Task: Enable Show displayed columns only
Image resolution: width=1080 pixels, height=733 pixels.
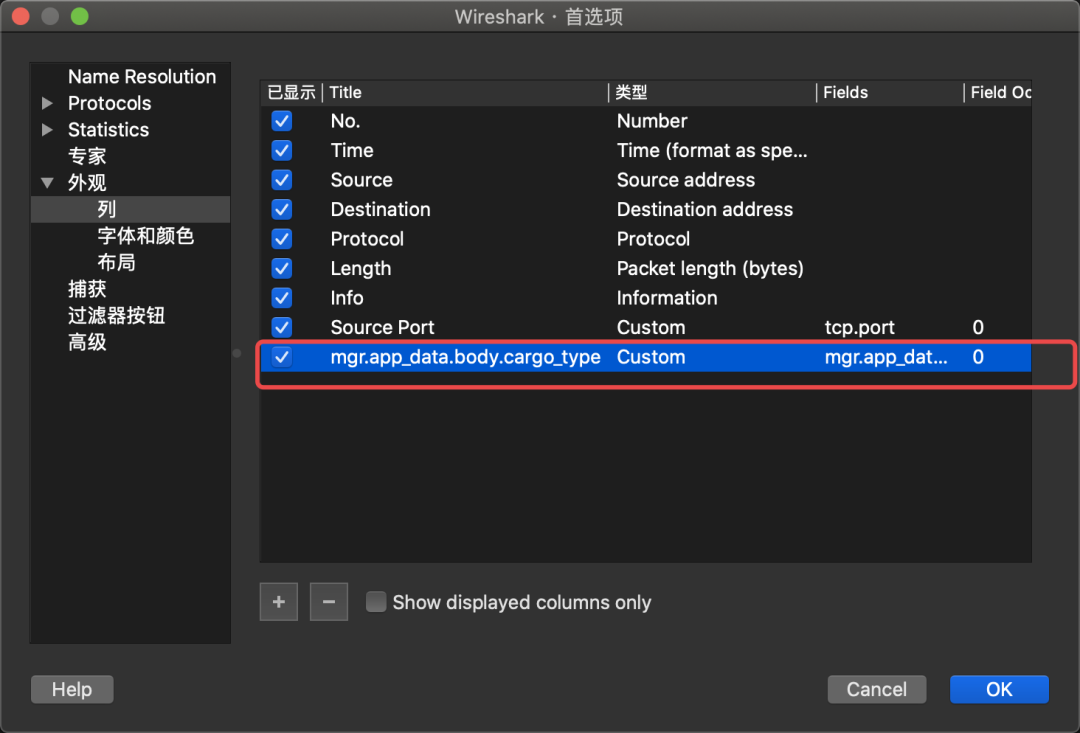Action: (x=376, y=602)
